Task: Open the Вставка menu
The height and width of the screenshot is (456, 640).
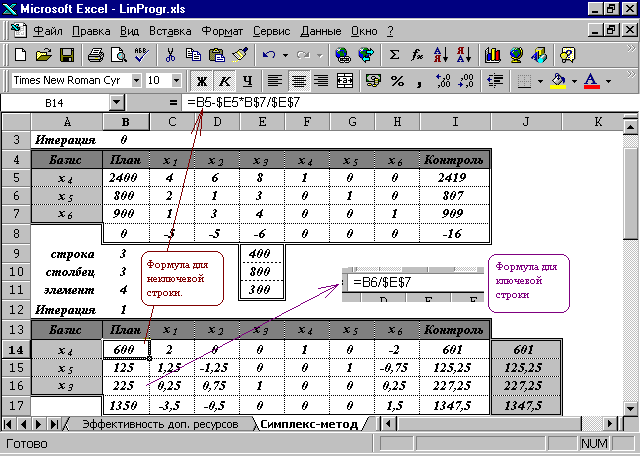Action: 170,31
